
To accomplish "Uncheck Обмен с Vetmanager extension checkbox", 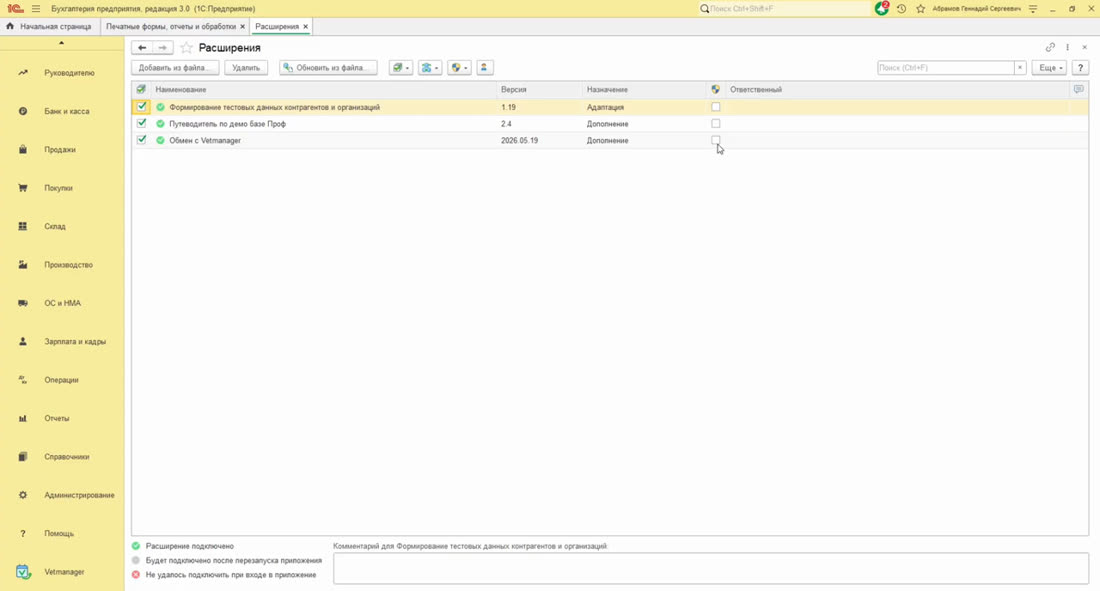I will coord(142,140).
